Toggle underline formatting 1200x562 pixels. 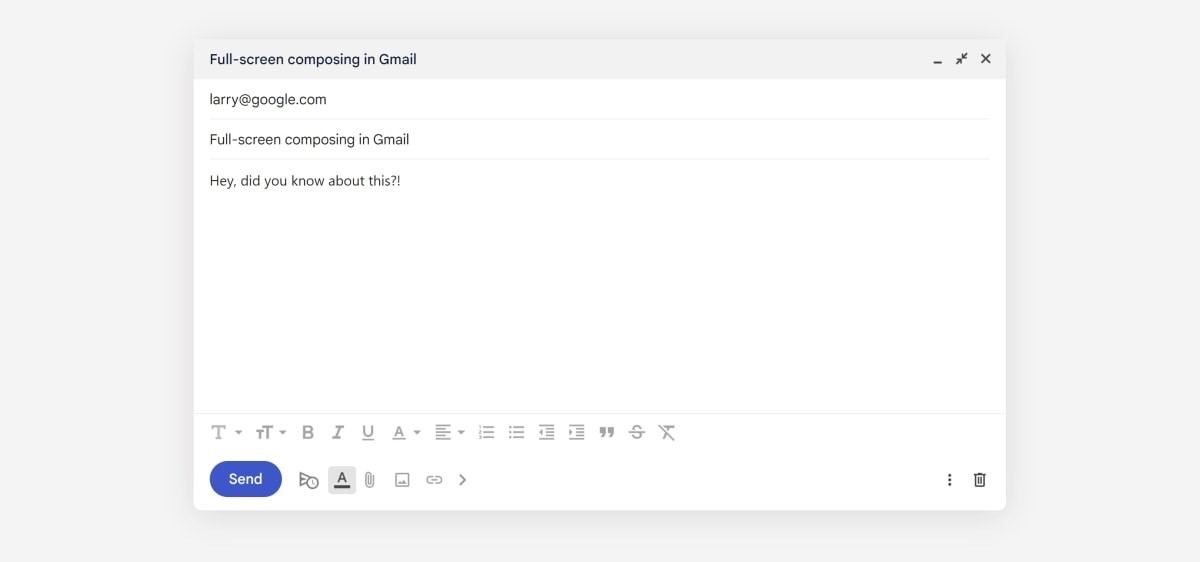(x=368, y=433)
